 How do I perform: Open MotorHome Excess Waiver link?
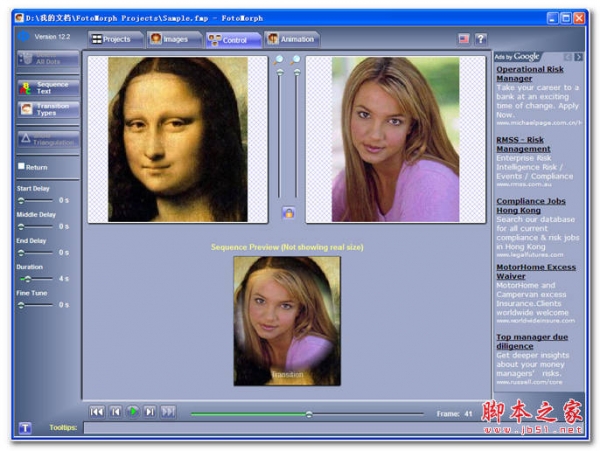[536, 272]
